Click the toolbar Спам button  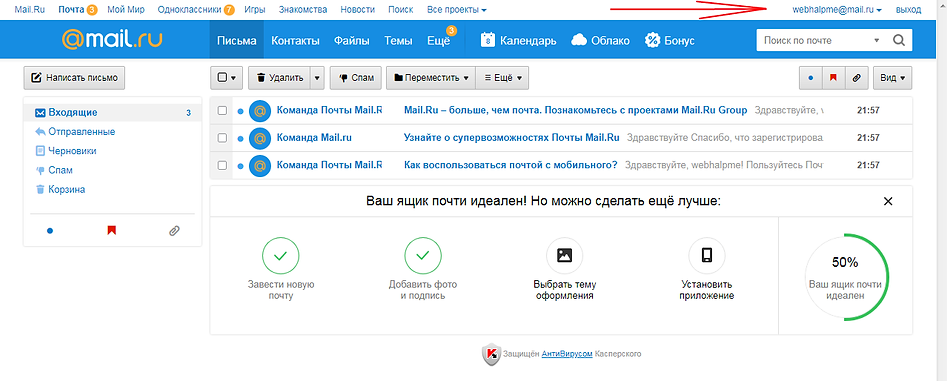pos(356,78)
